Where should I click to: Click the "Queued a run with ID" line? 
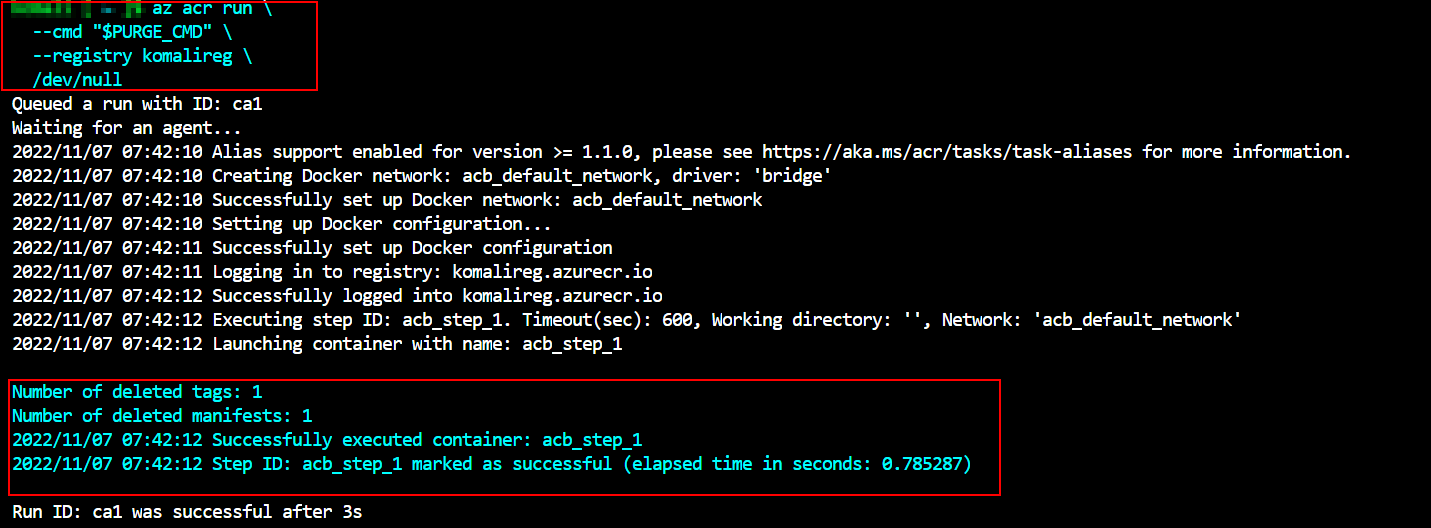tap(137, 104)
